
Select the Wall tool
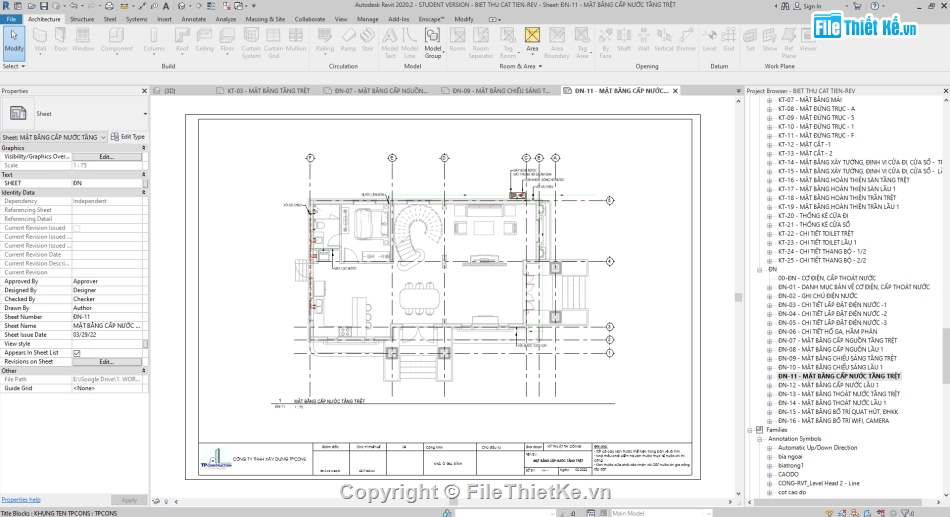[40, 41]
